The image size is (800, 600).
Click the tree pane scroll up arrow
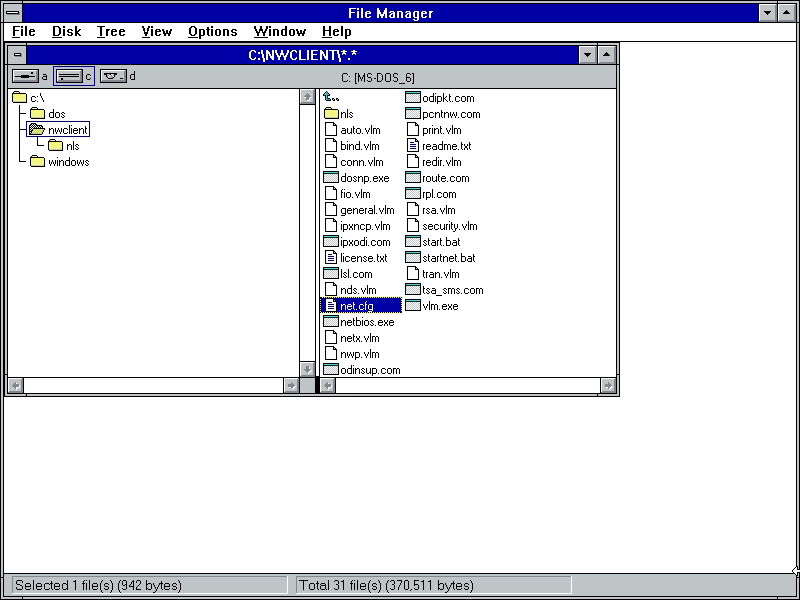[307, 98]
